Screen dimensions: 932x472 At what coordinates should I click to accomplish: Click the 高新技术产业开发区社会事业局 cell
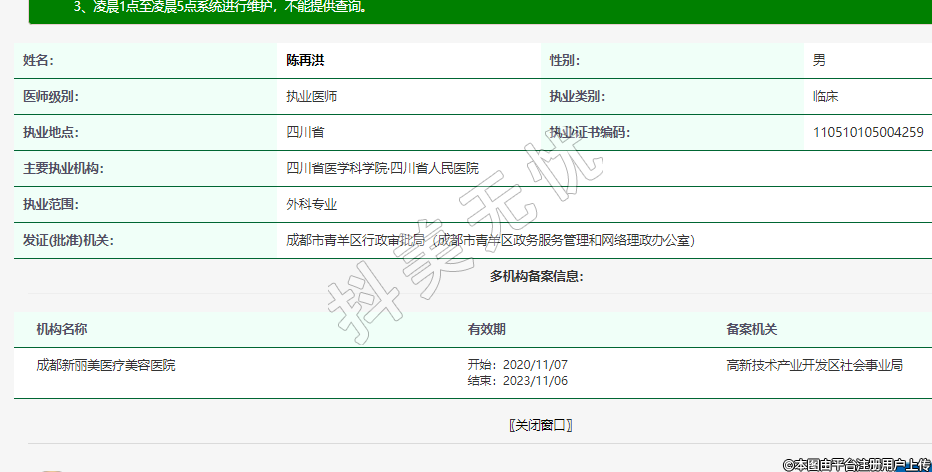[x=814, y=366]
